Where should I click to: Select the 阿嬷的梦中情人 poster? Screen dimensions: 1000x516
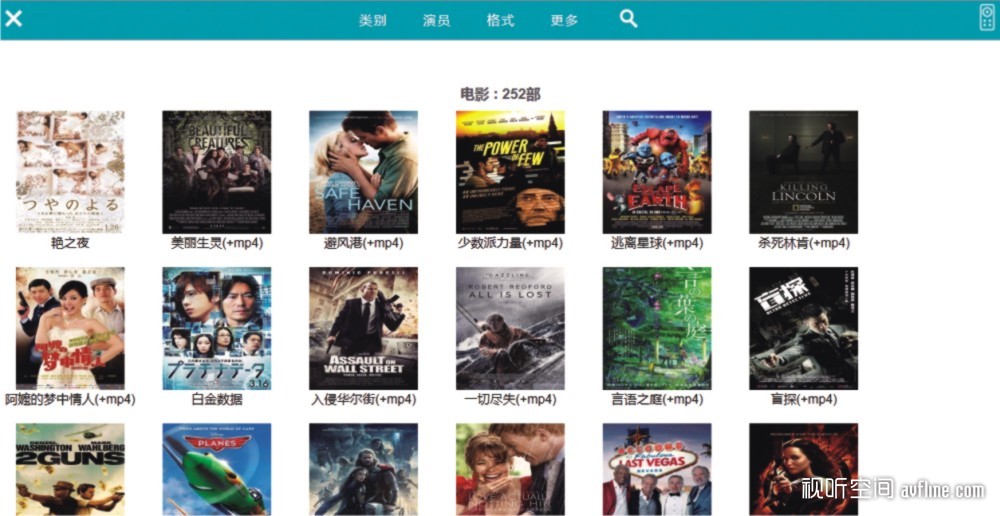[70, 328]
